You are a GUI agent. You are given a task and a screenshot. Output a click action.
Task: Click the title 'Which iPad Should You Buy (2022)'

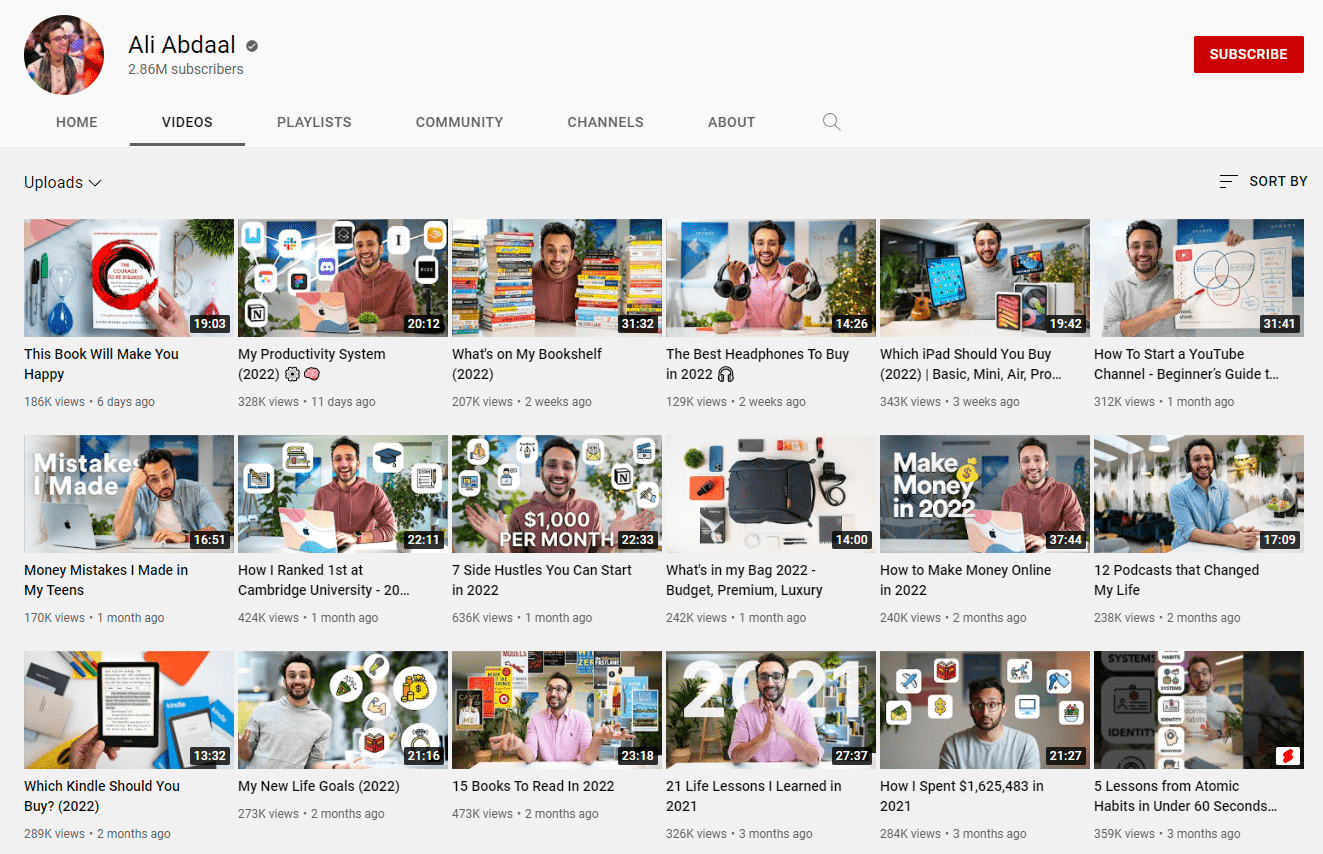coord(971,364)
